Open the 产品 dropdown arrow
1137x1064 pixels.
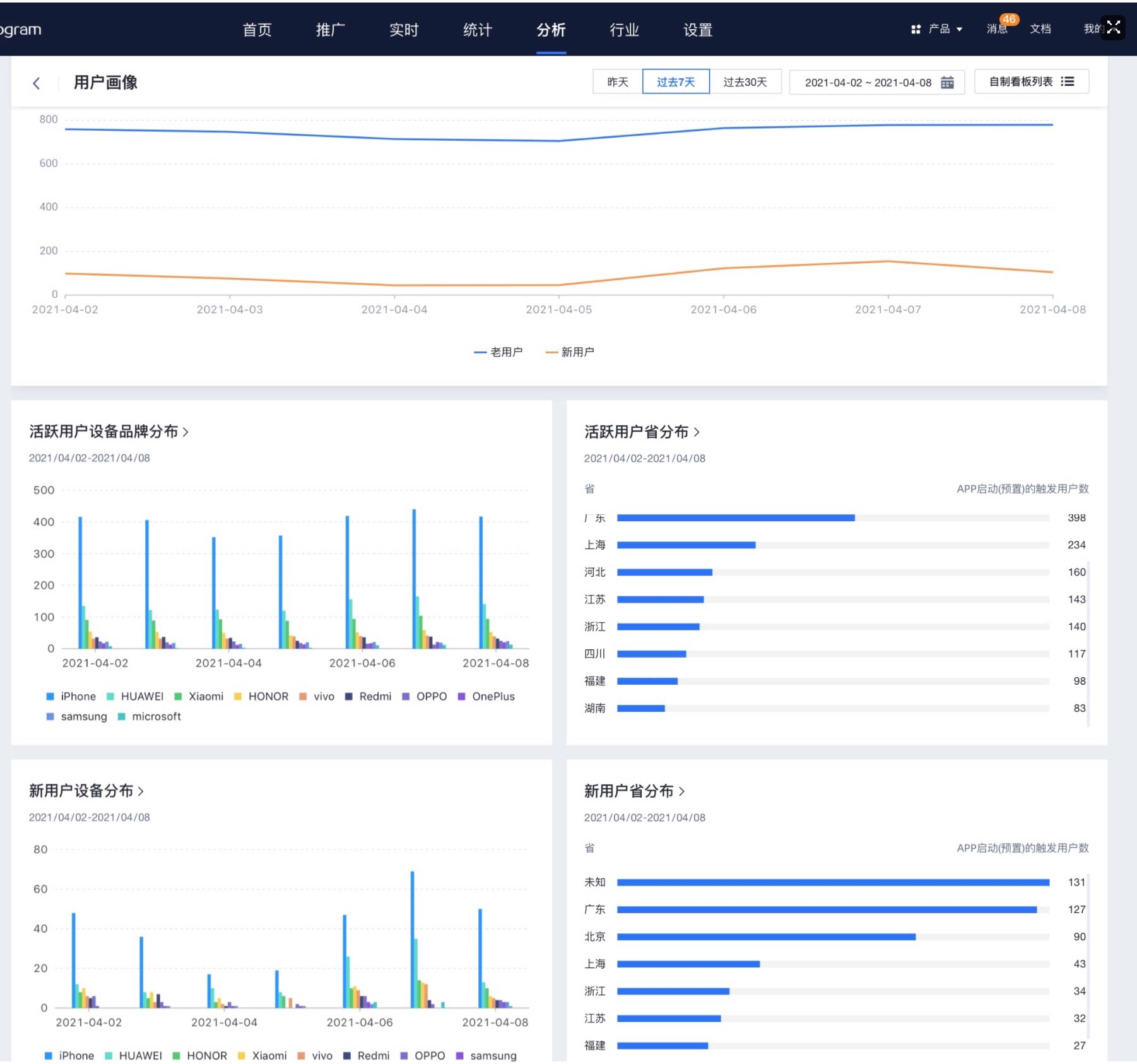(x=959, y=29)
